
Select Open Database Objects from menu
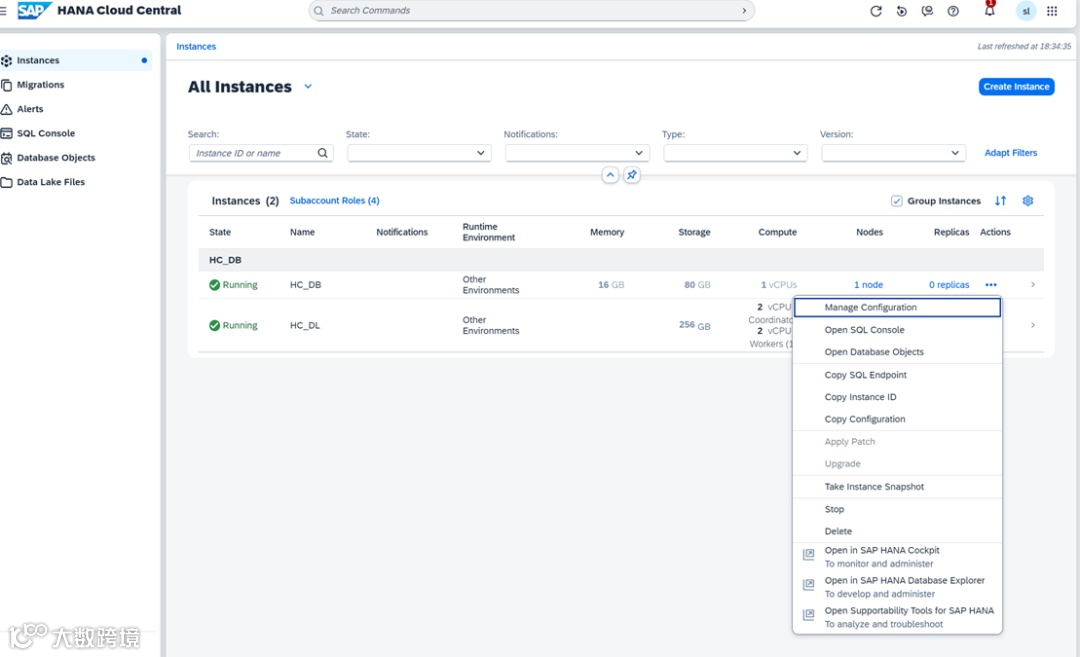coord(897,352)
